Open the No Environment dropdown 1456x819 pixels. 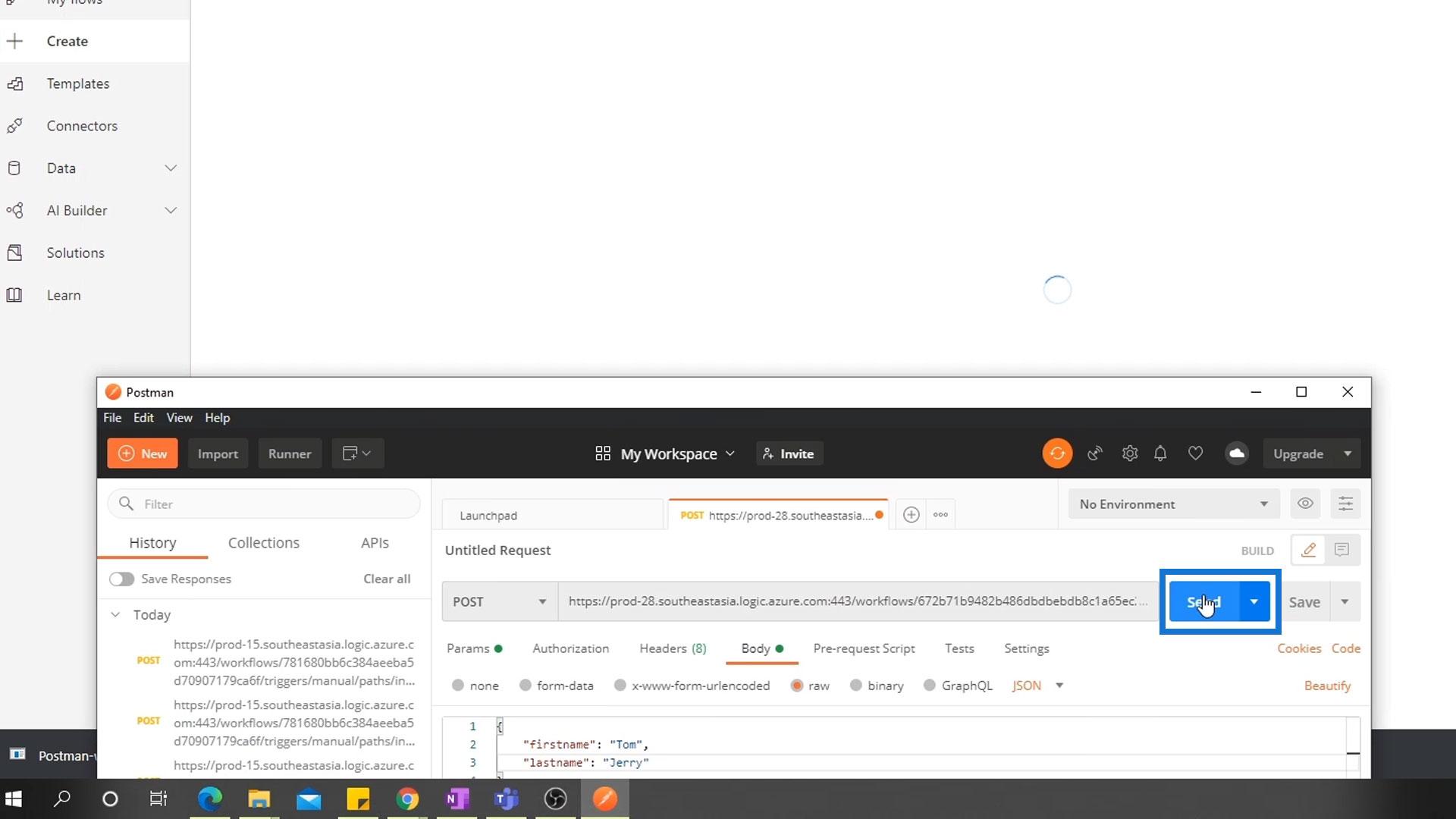click(x=1172, y=504)
